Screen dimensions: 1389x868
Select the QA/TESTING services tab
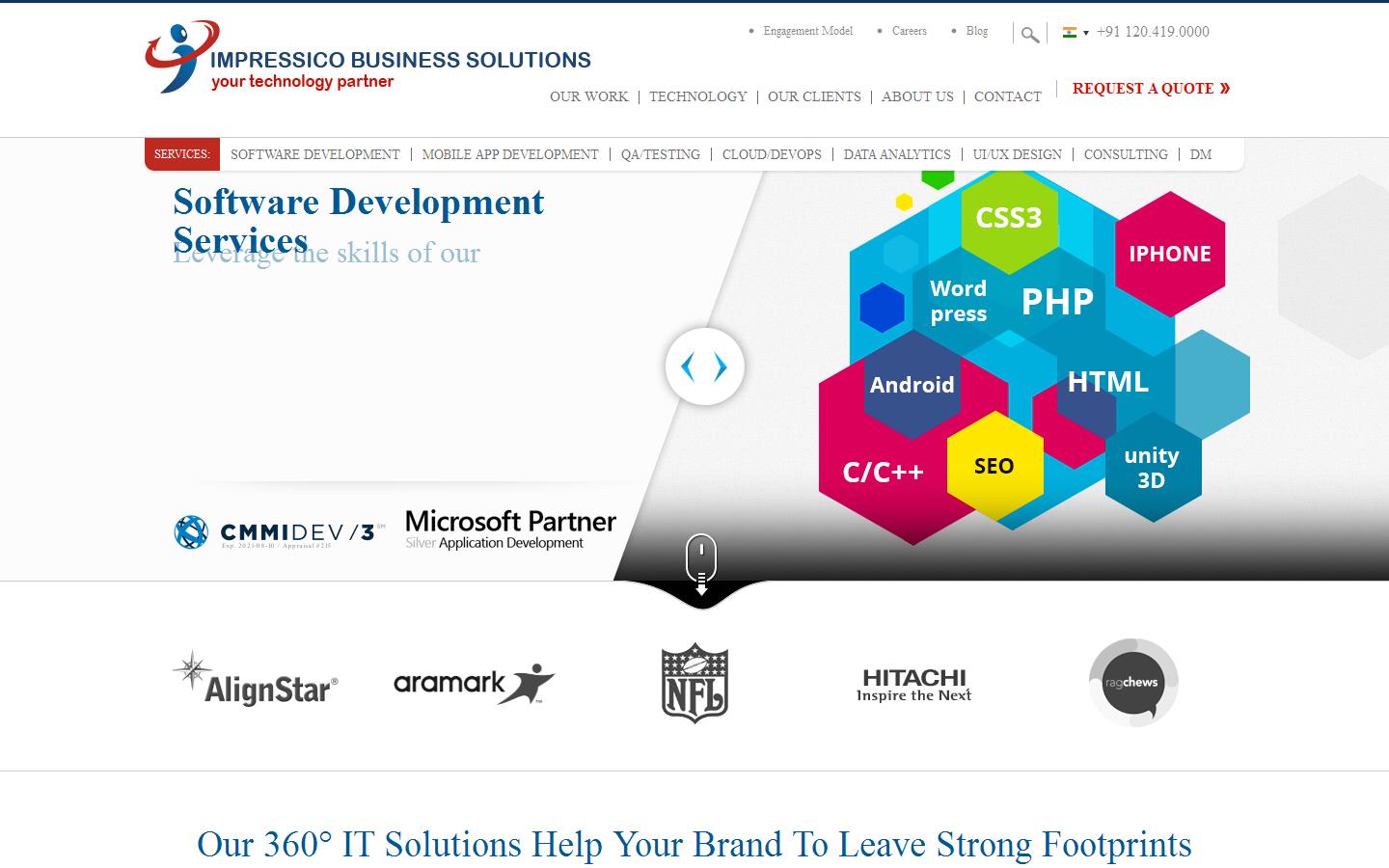(662, 154)
